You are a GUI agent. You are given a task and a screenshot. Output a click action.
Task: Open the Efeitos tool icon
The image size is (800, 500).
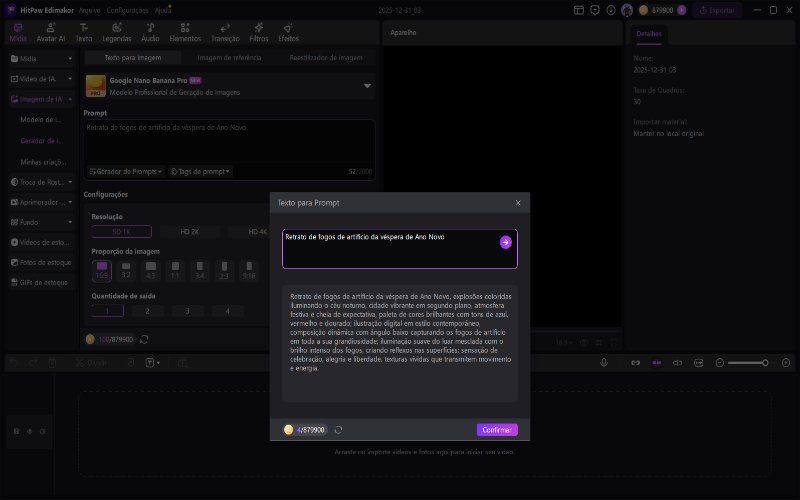[x=288, y=32]
